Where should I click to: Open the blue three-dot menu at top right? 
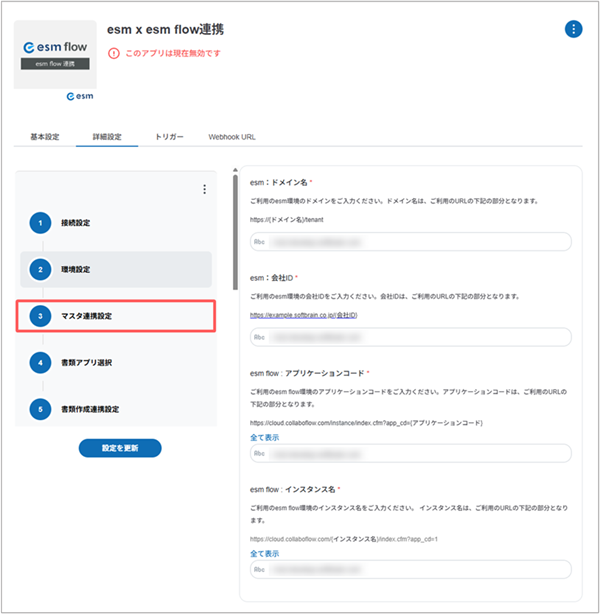coord(573,29)
